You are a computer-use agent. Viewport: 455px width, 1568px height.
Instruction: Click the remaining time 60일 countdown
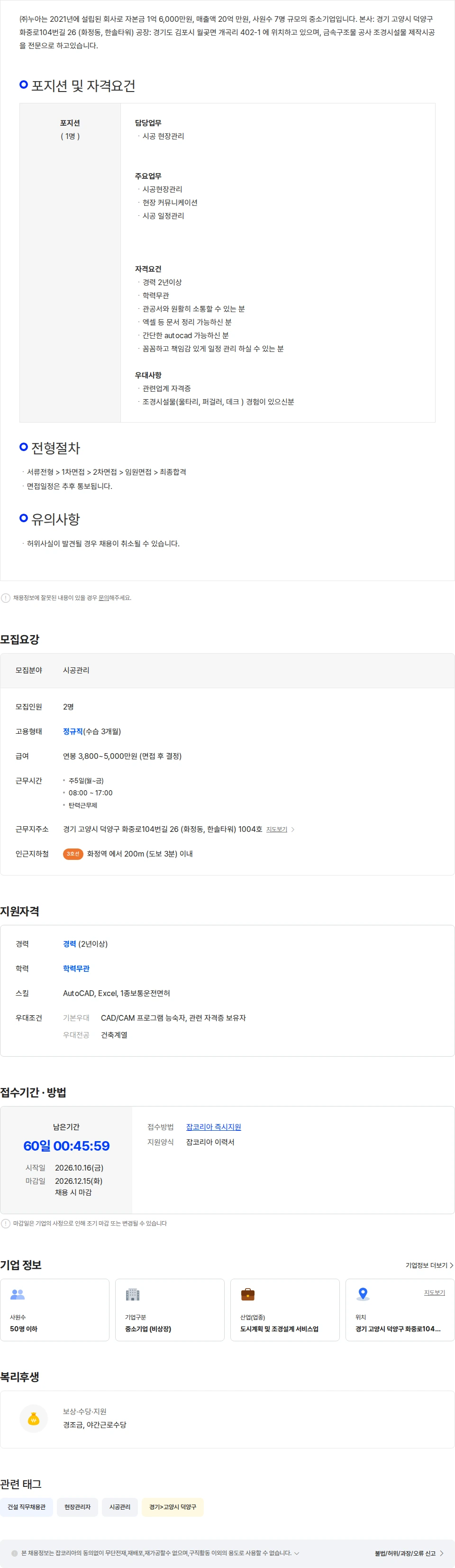[x=66, y=1145]
